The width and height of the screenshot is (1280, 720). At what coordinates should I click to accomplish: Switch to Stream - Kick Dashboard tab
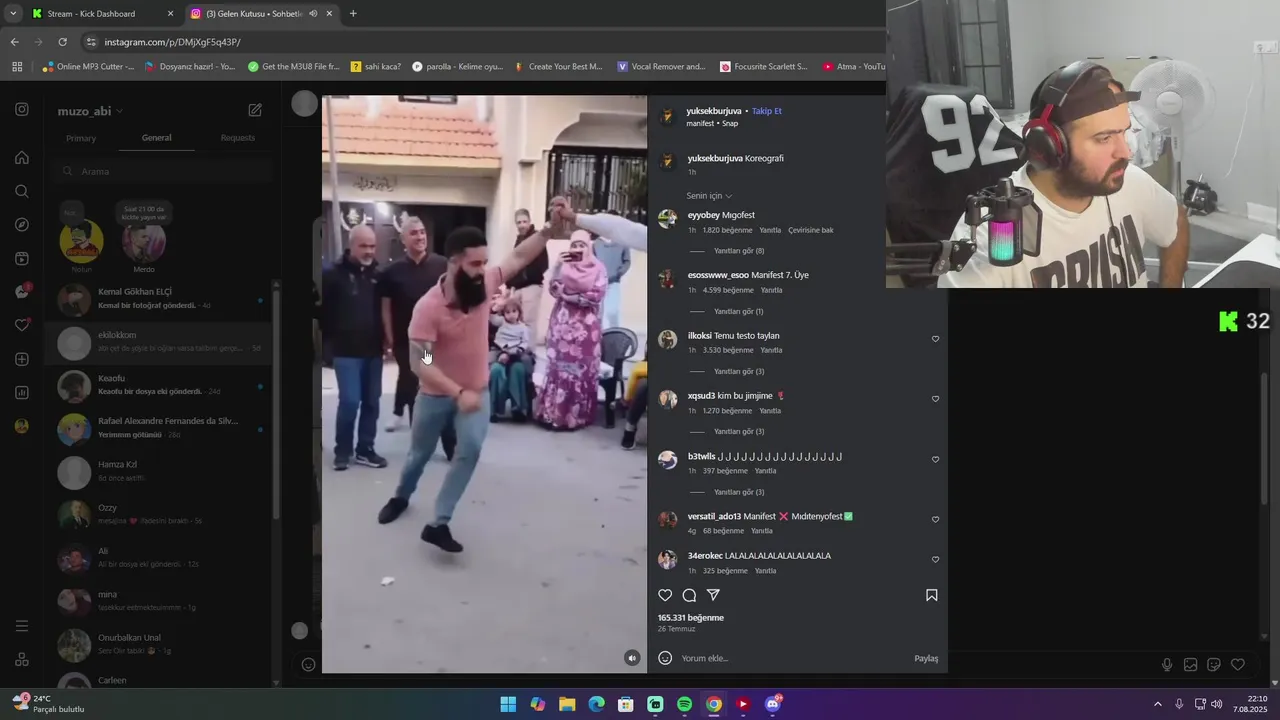(102, 14)
